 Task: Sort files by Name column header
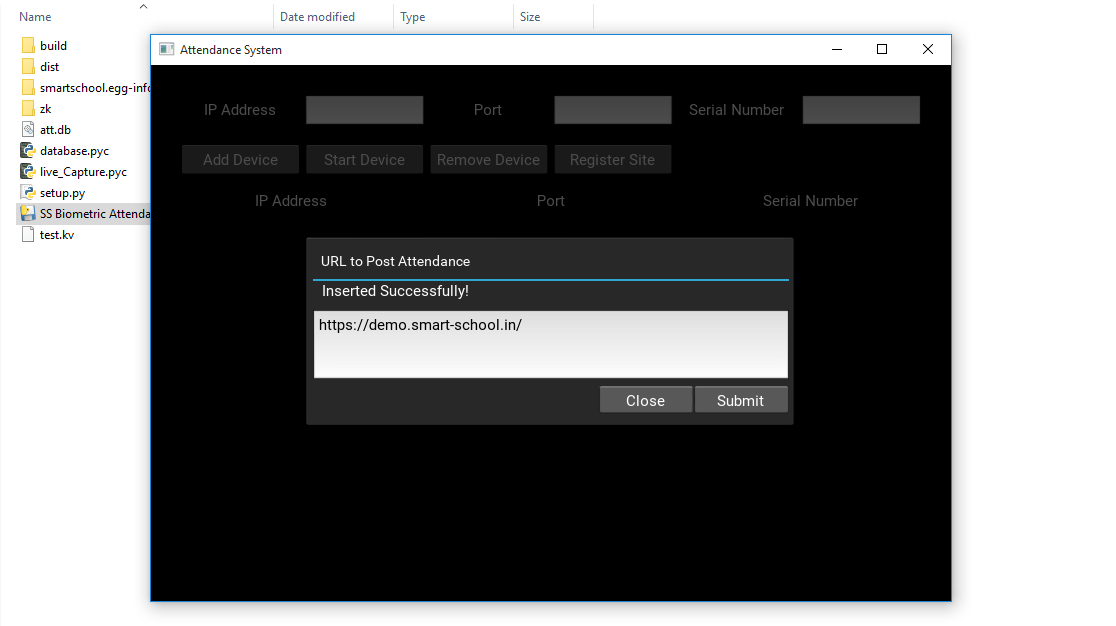[x=36, y=17]
